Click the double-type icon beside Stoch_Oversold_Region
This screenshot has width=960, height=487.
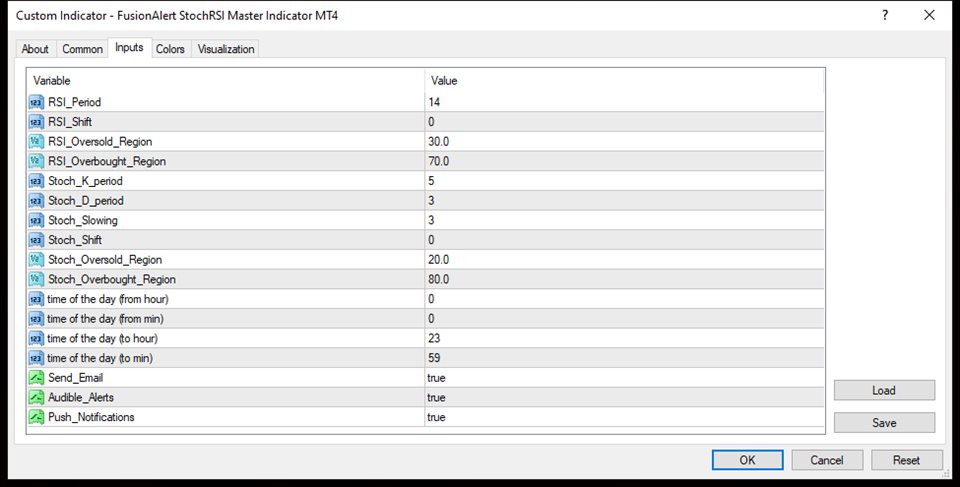tap(37, 260)
